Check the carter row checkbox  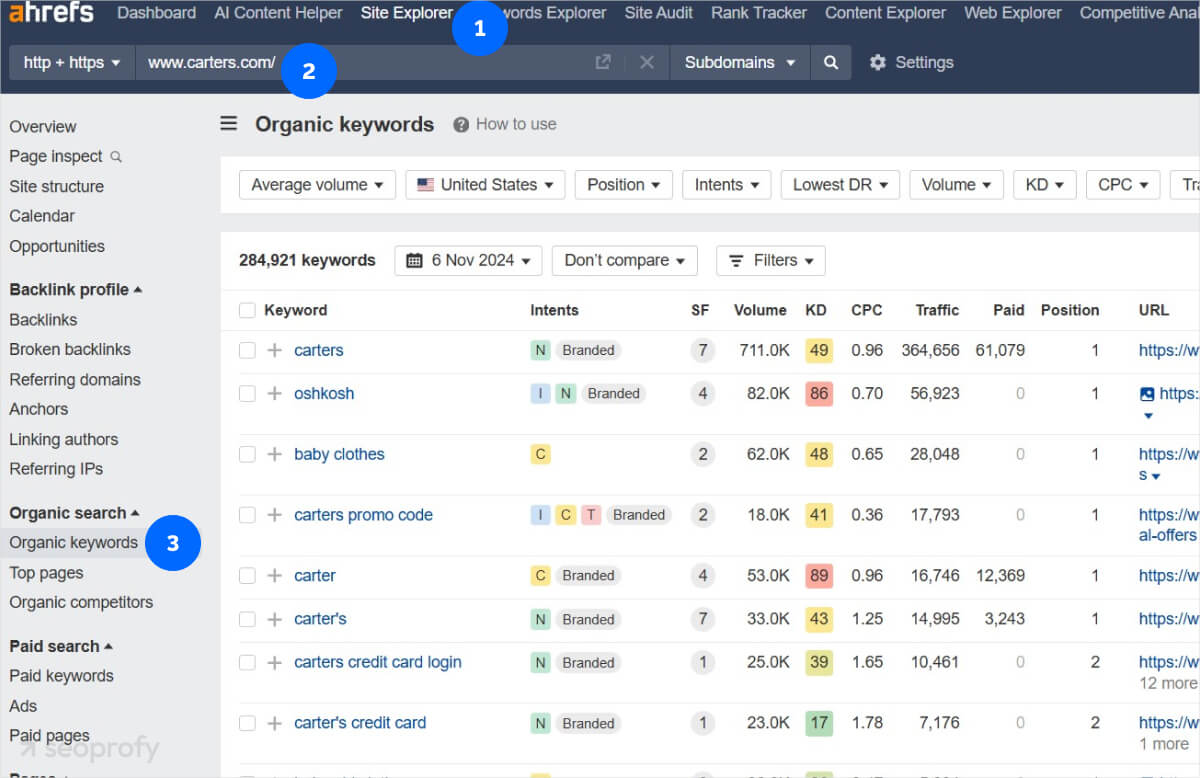click(x=247, y=575)
